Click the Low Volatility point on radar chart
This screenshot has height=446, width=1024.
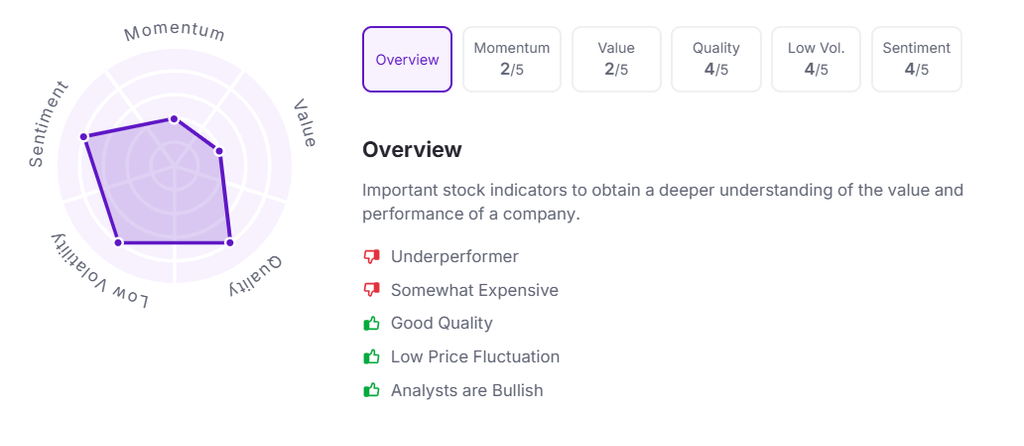[118, 242]
